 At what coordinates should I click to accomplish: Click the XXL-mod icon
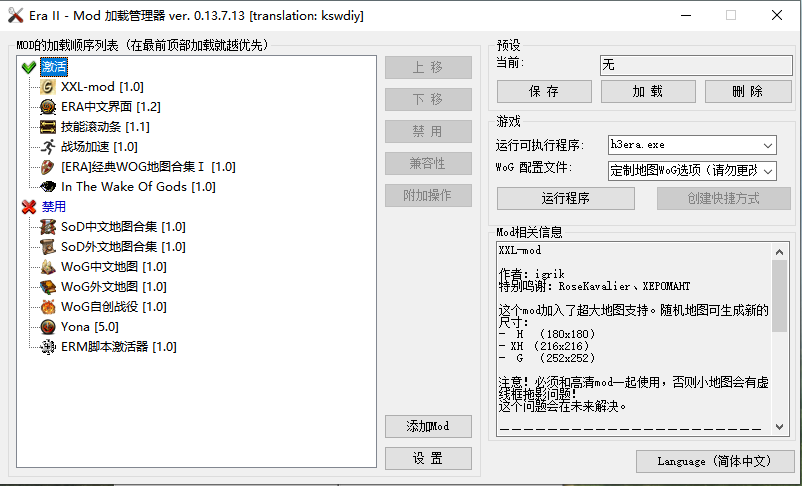point(48,87)
